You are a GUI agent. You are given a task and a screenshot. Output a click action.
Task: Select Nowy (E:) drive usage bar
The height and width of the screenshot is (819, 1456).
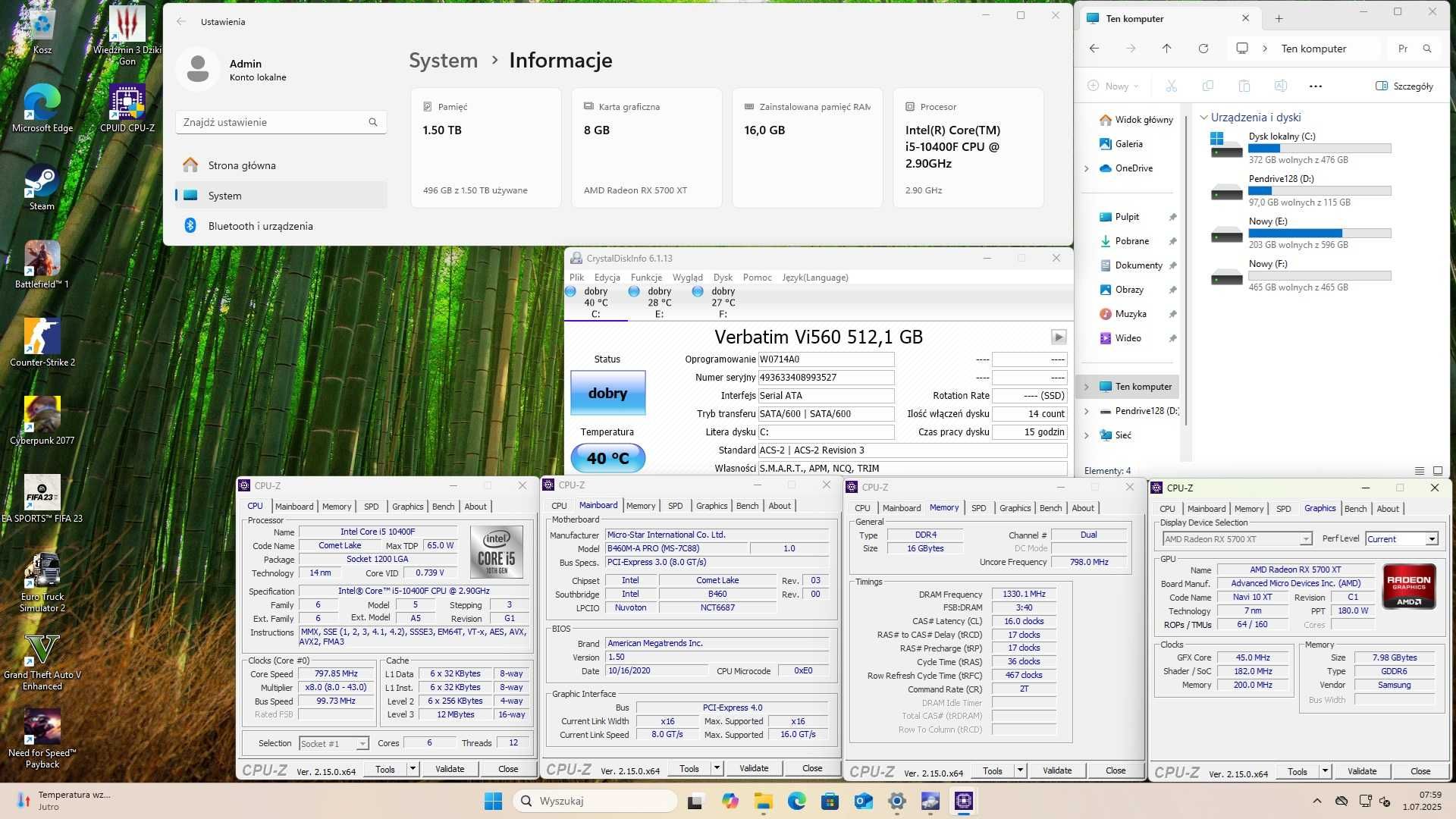pyautogui.click(x=1319, y=234)
